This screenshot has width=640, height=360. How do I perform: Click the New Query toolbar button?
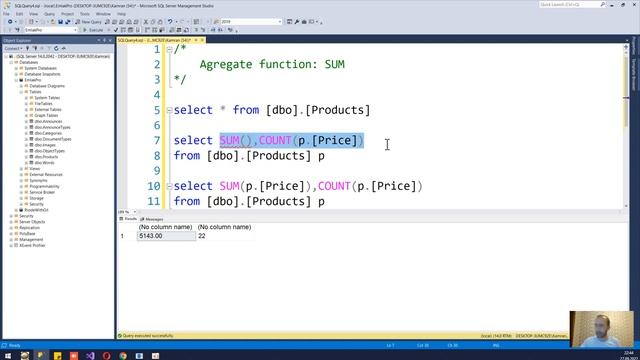coord(89,22)
